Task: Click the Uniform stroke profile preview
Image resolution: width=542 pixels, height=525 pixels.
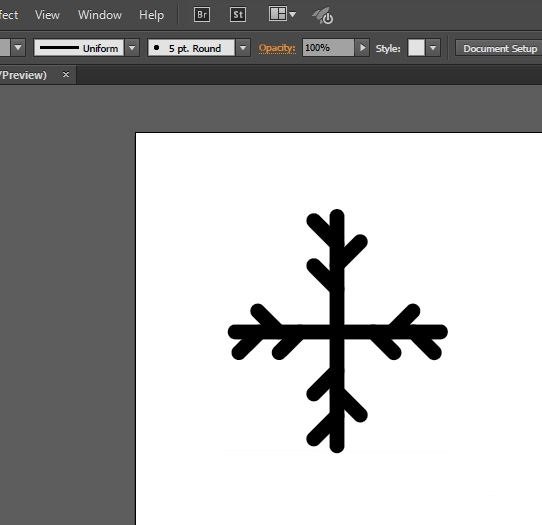Action: (79, 48)
